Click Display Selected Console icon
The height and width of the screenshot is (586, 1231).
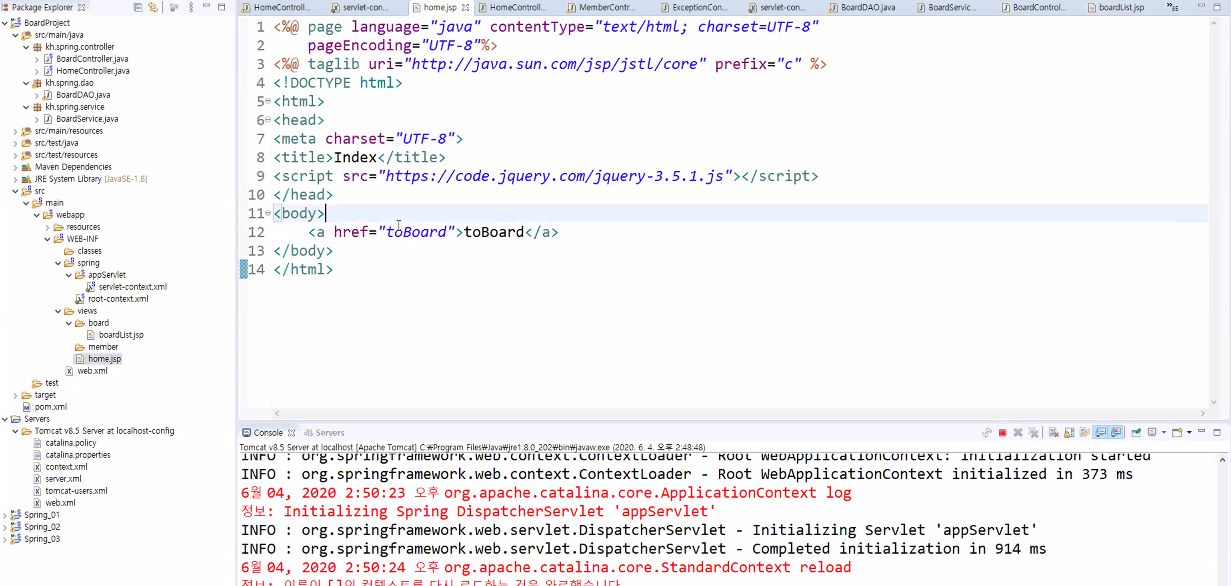(x=1152, y=433)
